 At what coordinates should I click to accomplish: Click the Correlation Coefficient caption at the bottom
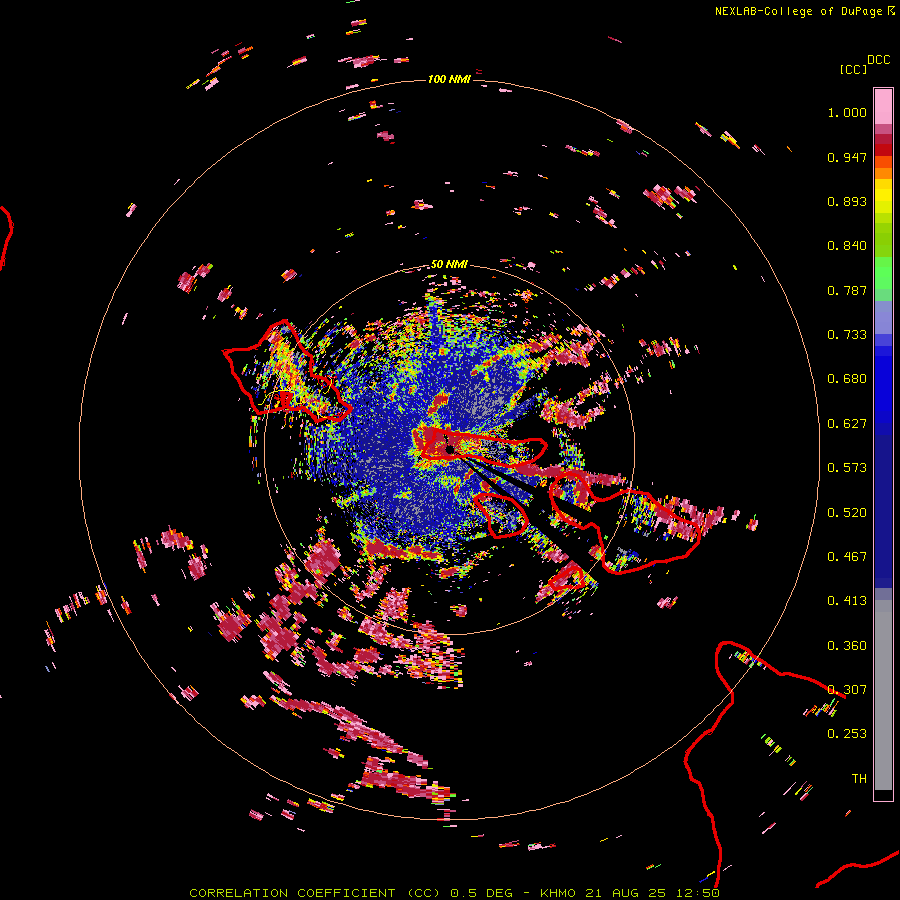[454, 893]
